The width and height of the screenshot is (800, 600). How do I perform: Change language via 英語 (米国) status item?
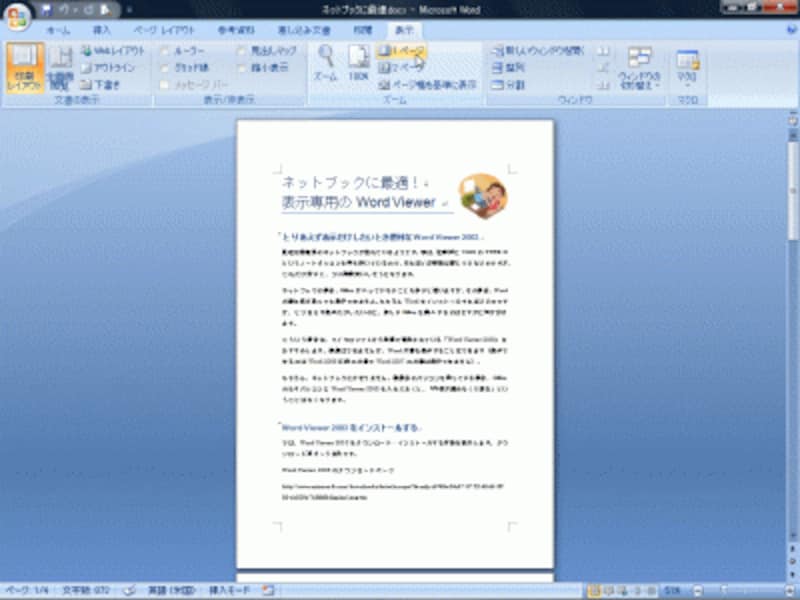point(171,590)
